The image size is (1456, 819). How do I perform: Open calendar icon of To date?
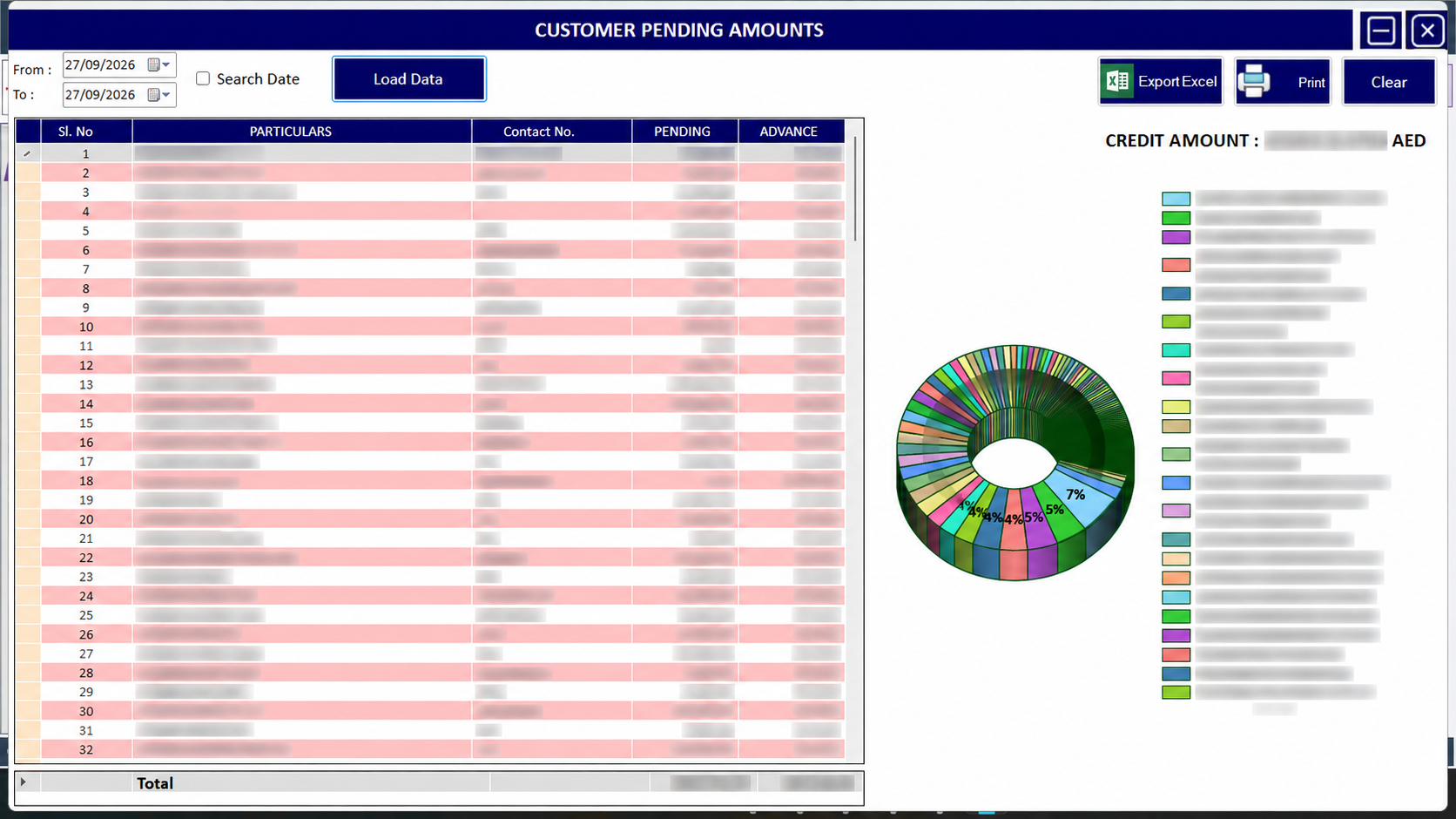(153, 94)
